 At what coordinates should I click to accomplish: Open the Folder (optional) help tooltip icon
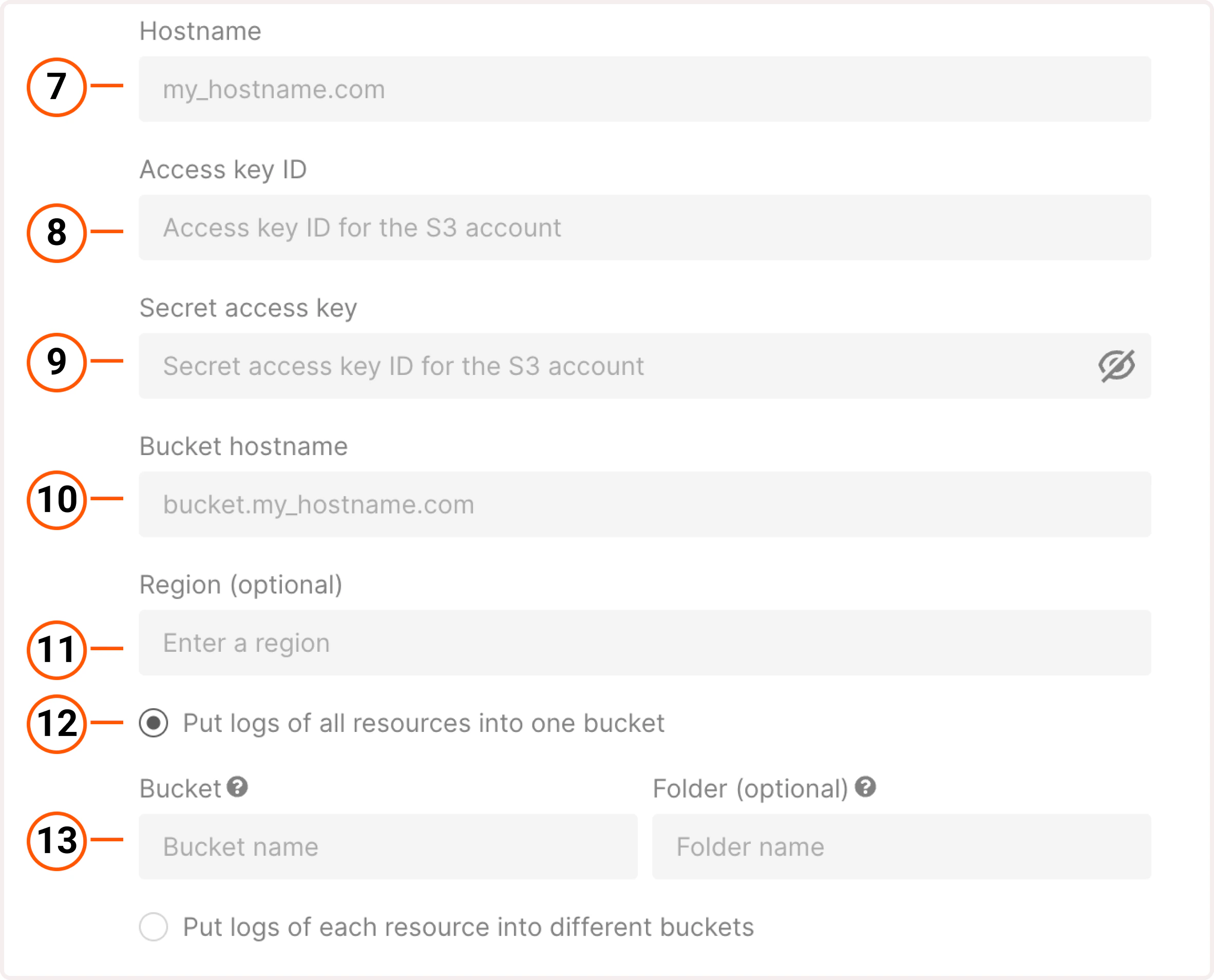coord(865,786)
